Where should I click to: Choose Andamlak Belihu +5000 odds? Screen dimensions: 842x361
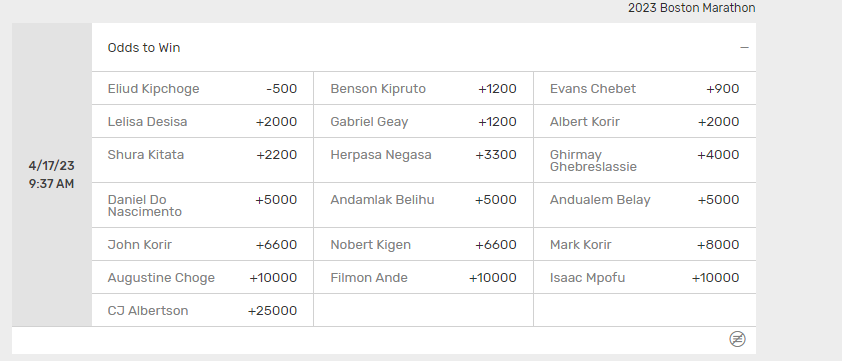tap(424, 205)
